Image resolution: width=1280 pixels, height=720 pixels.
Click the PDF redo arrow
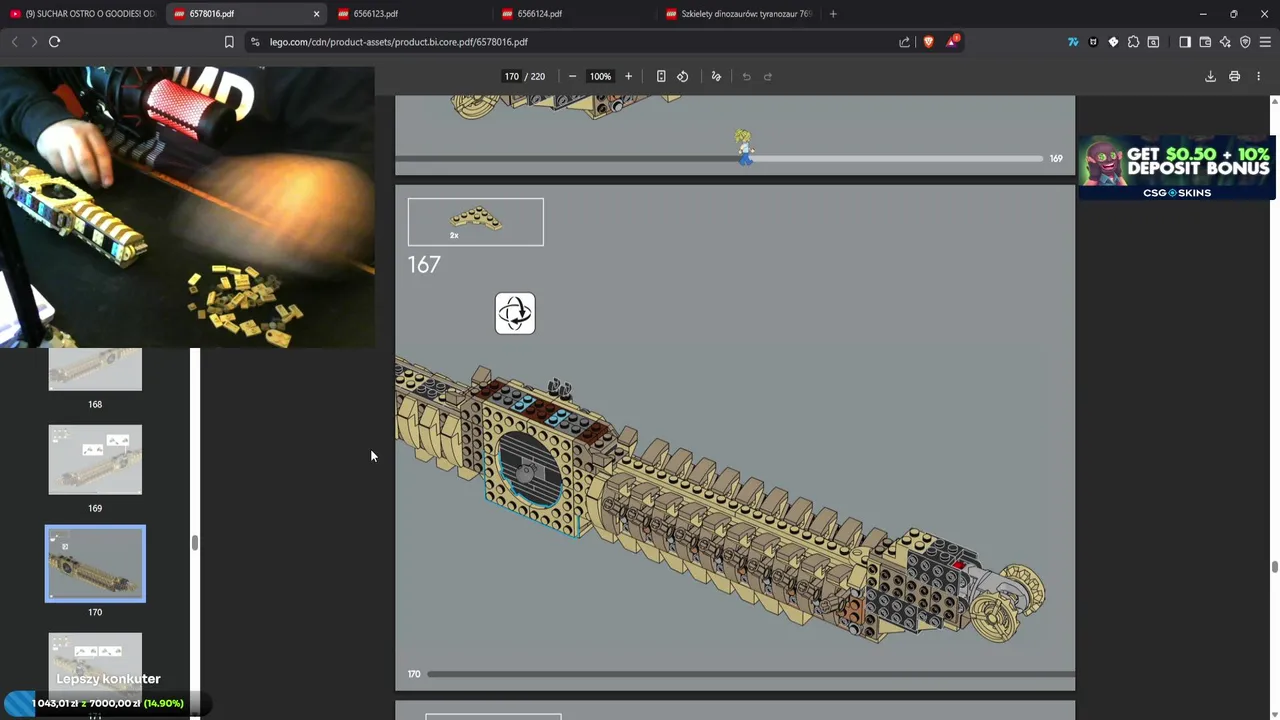(768, 76)
